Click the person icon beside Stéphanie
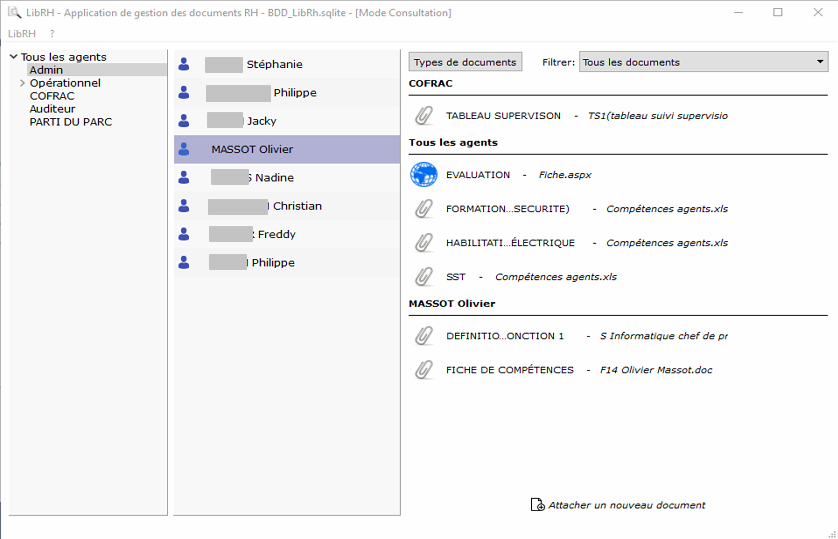 pyautogui.click(x=184, y=65)
